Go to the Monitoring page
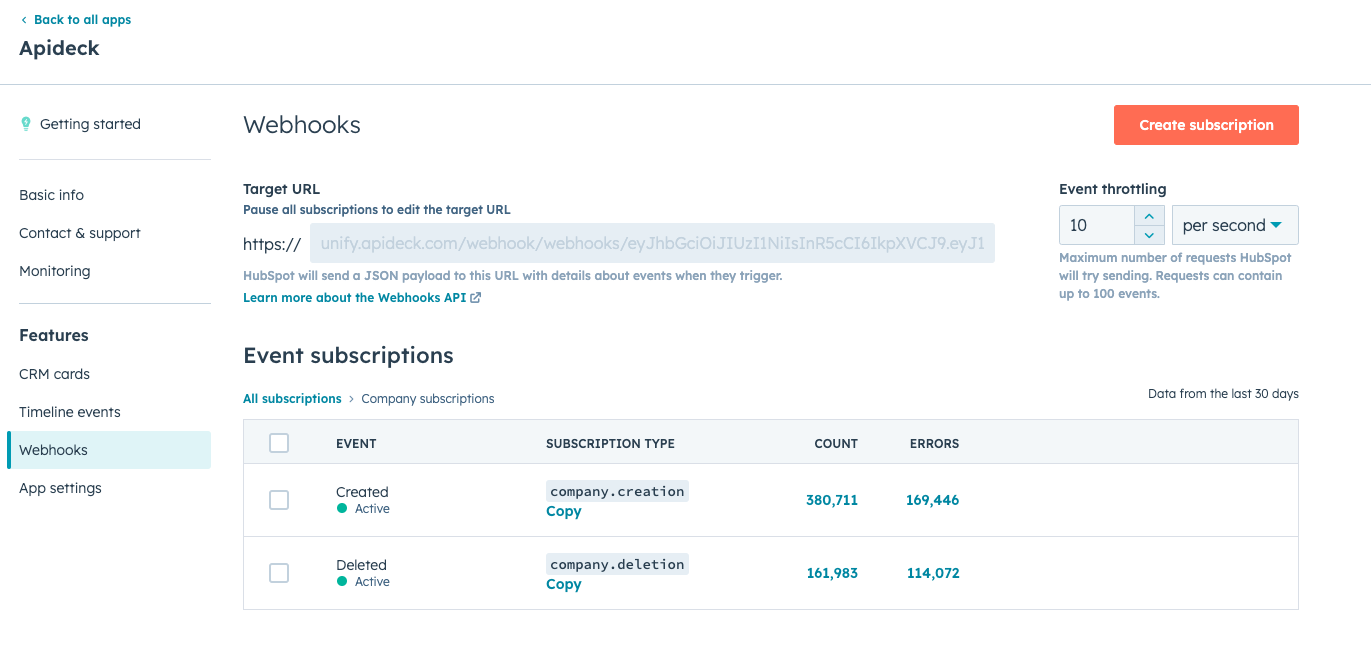 tap(54, 271)
